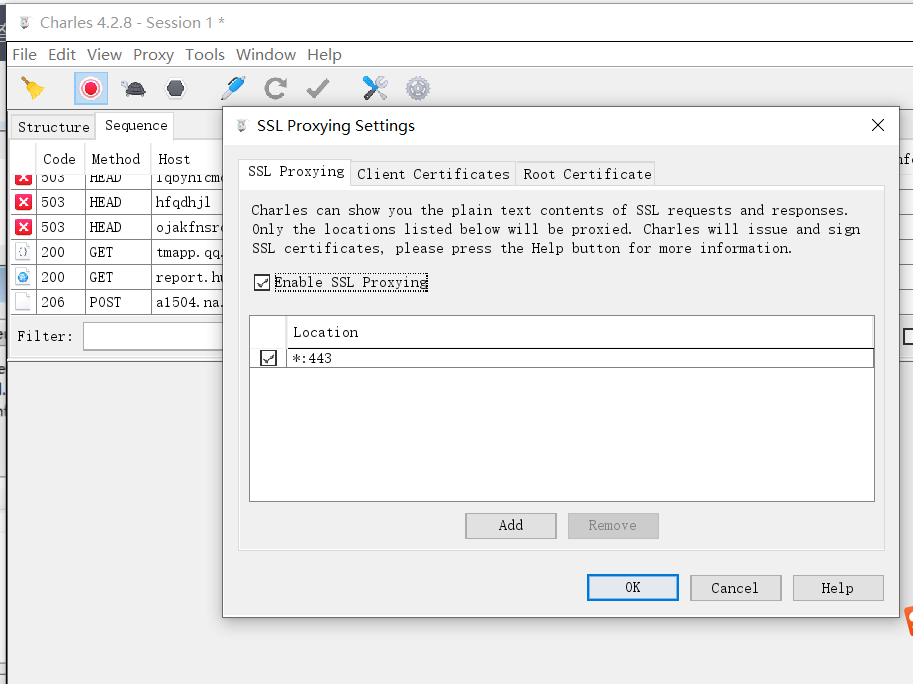Image resolution: width=913 pixels, height=684 pixels.
Task: Toggle the red Record button
Action: [x=90, y=88]
